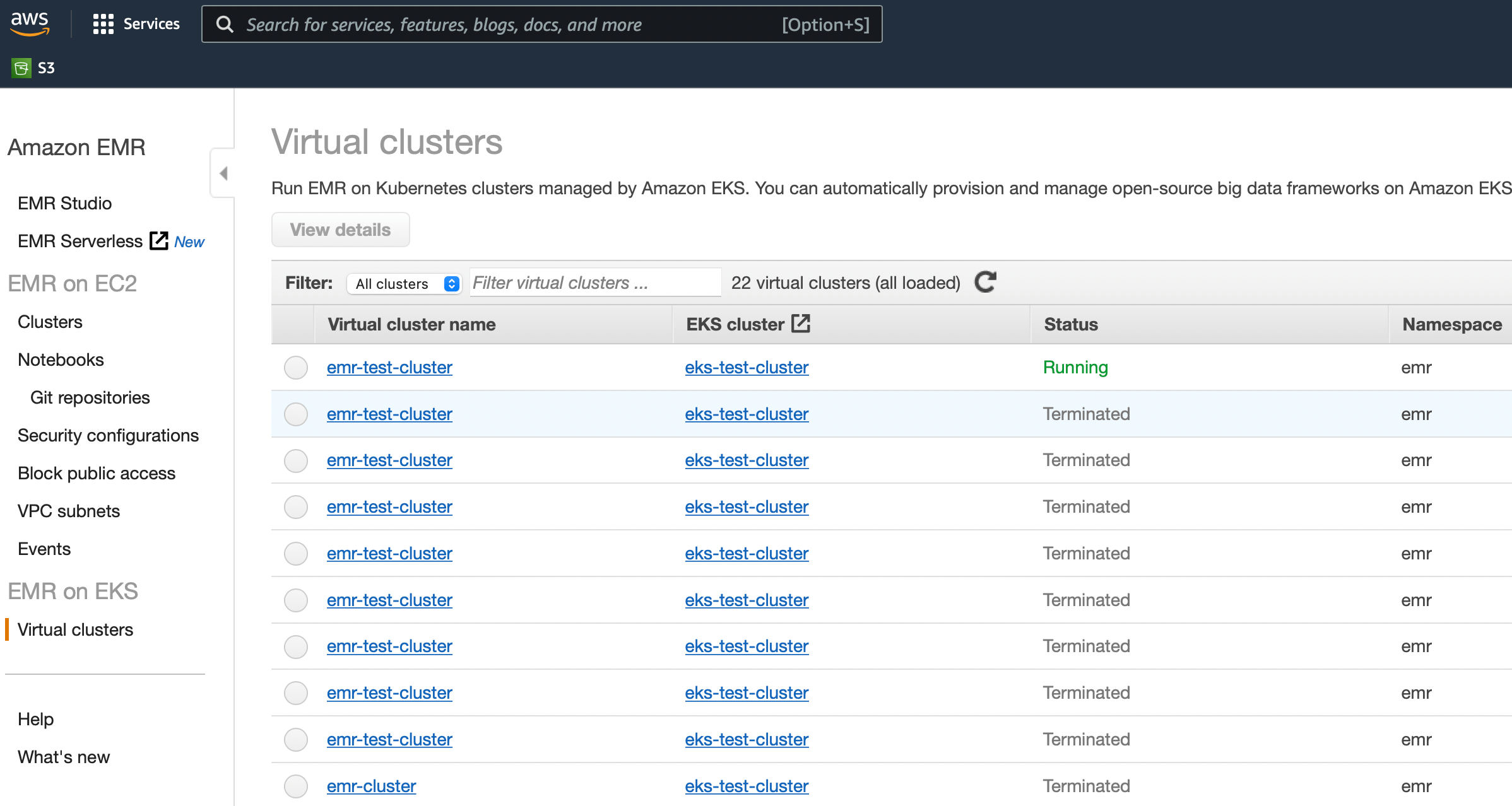
Task: Open the All clusters filter dropdown
Action: point(404,283)
